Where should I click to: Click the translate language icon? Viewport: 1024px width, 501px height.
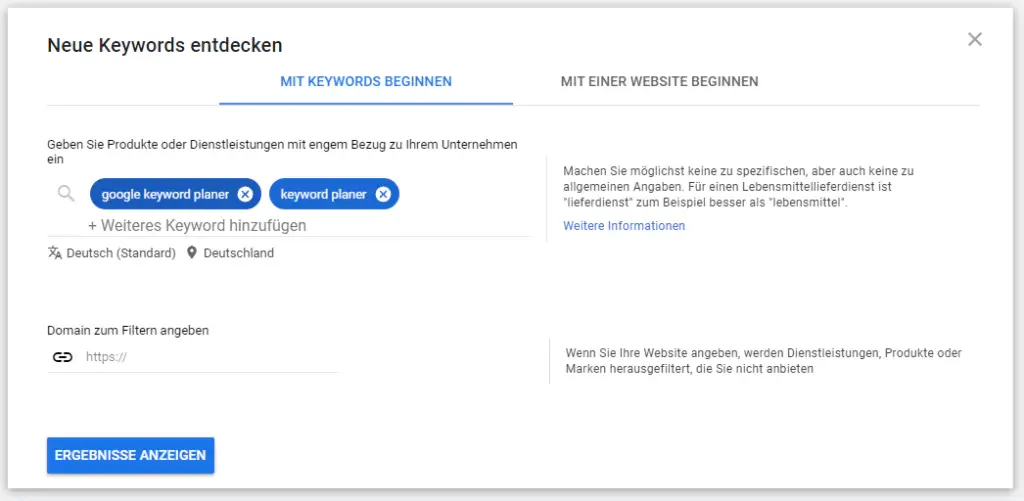click(x=55, y=253)
